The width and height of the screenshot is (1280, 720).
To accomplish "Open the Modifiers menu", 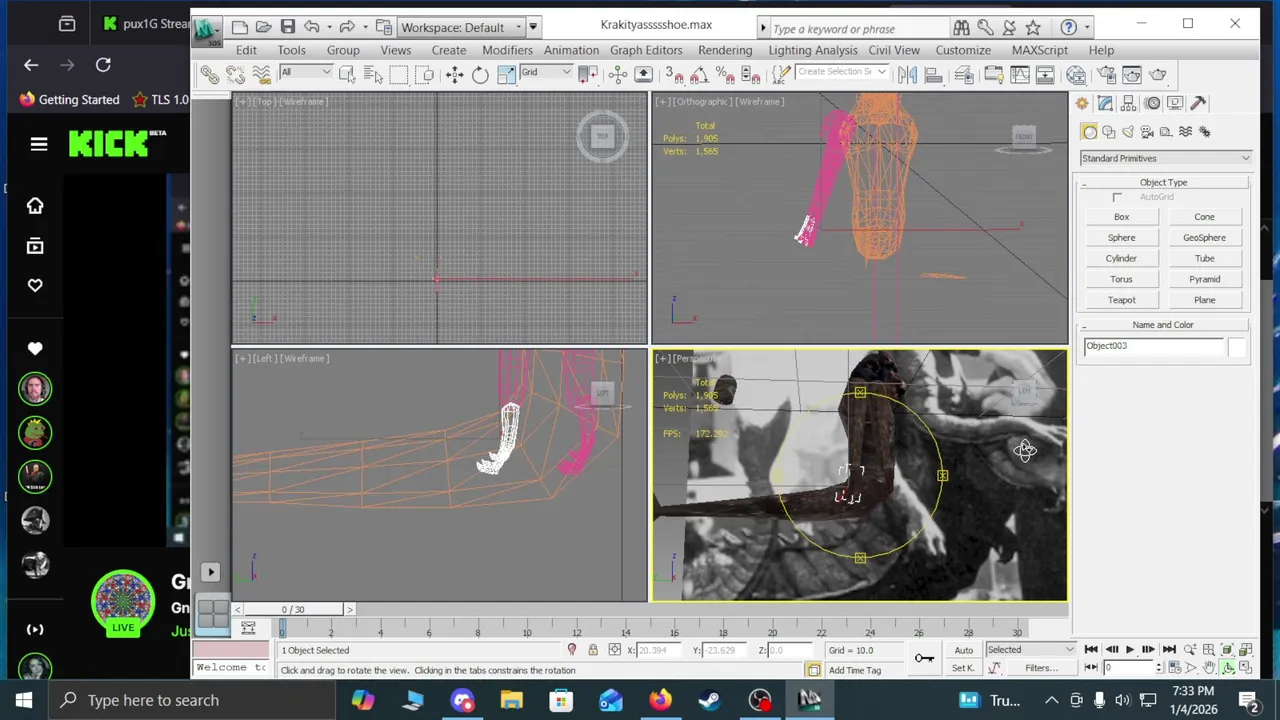I will point(507,50).
